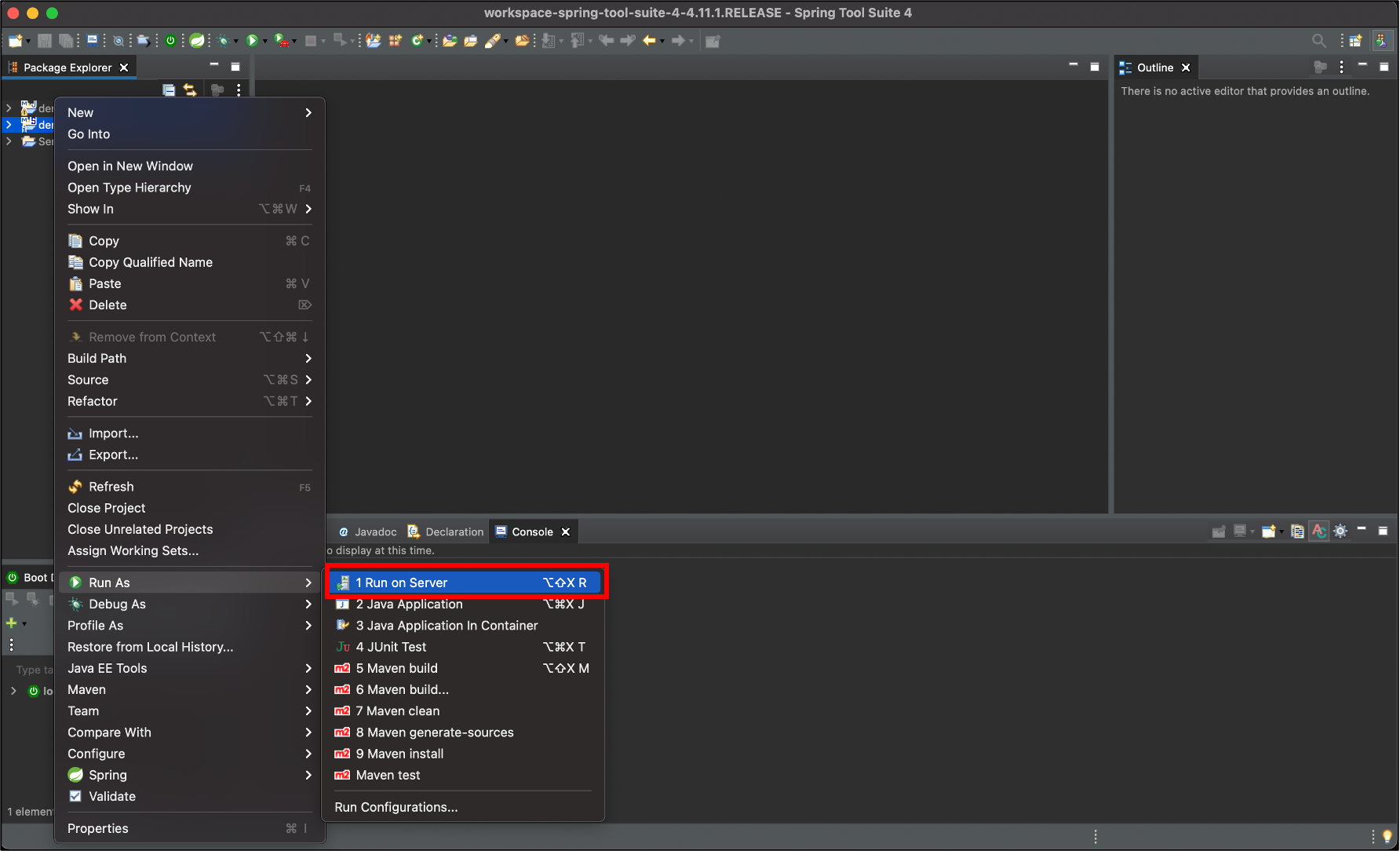This screenshot has height=851, width=1400.
Task: Toggle Console ANSI colors (AC) icon
Action: [1319, 531]
